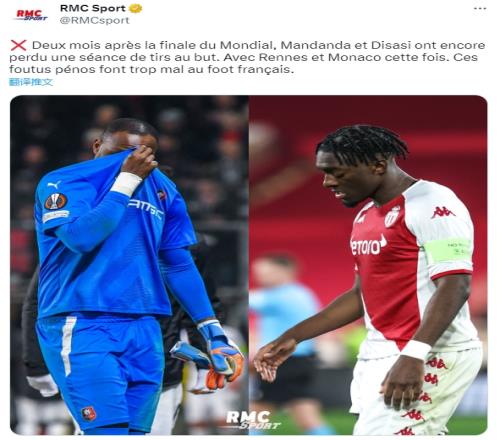Click the Puma logo on blue jersey
This screenshot has width=500, height=440.
(x=54, y=184)
